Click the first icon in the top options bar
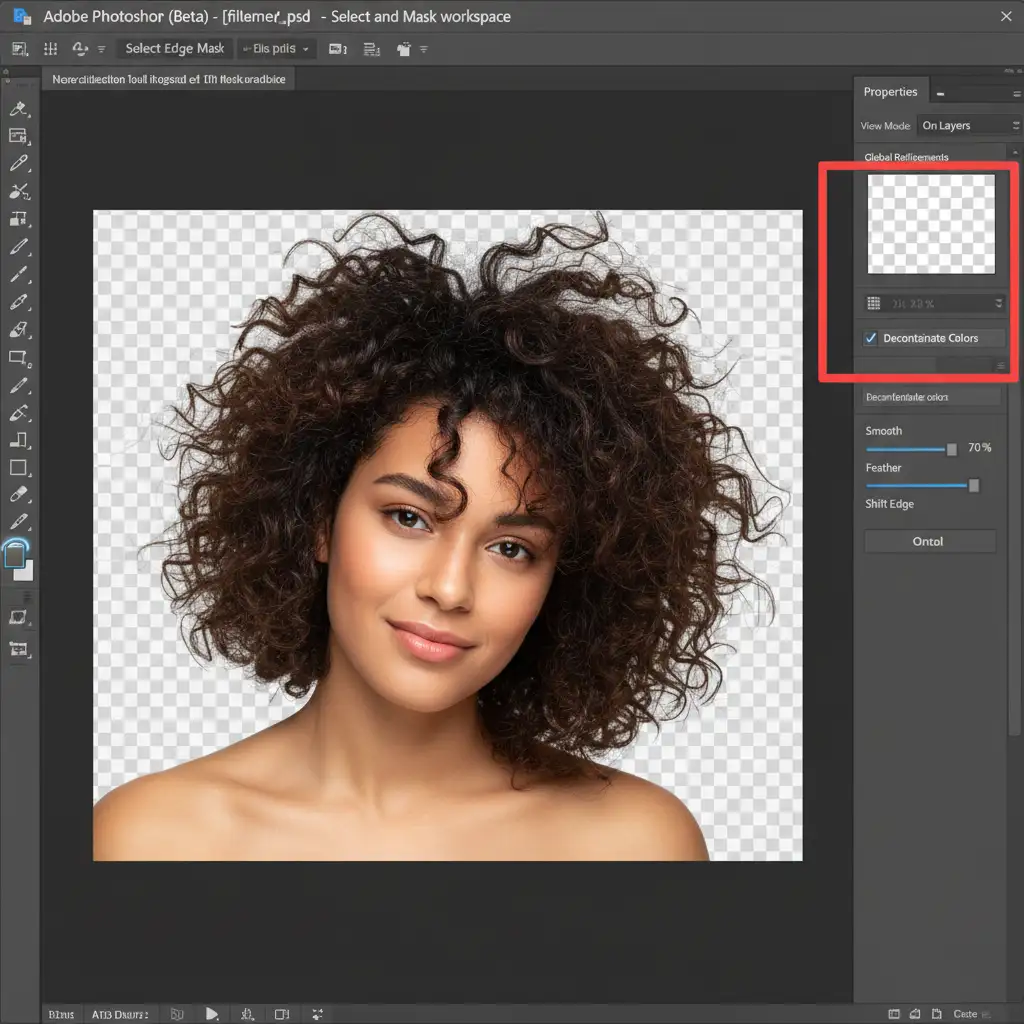 [19, 48]
